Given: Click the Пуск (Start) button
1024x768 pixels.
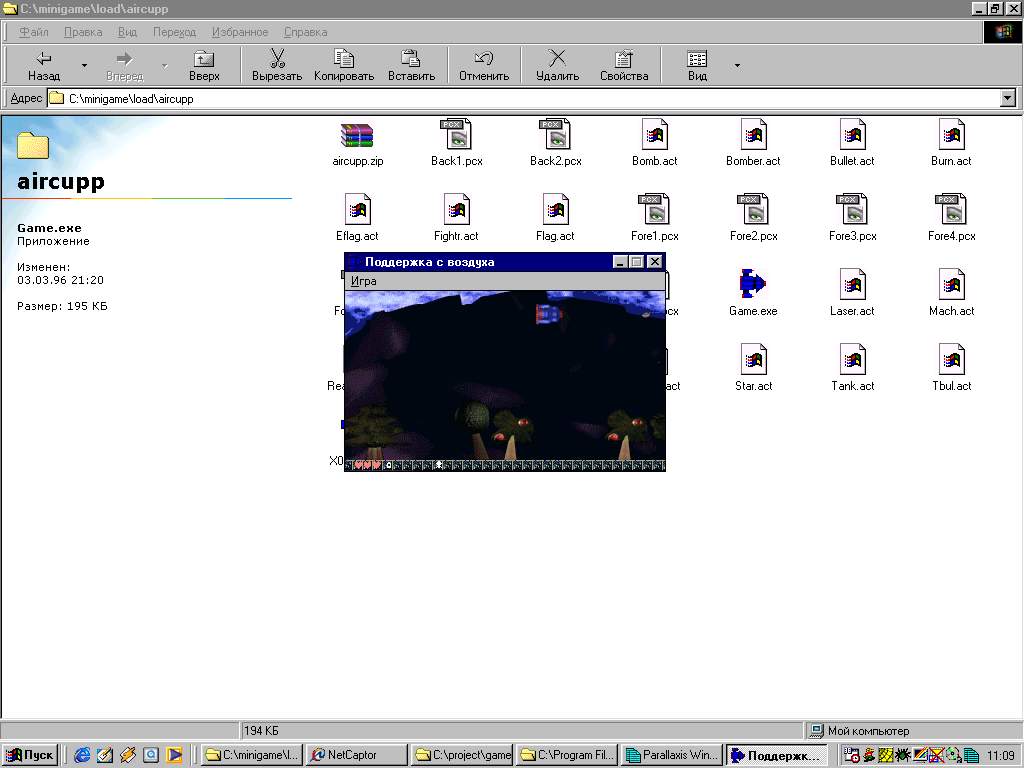Looking at the screenshot, I should 30,755.
